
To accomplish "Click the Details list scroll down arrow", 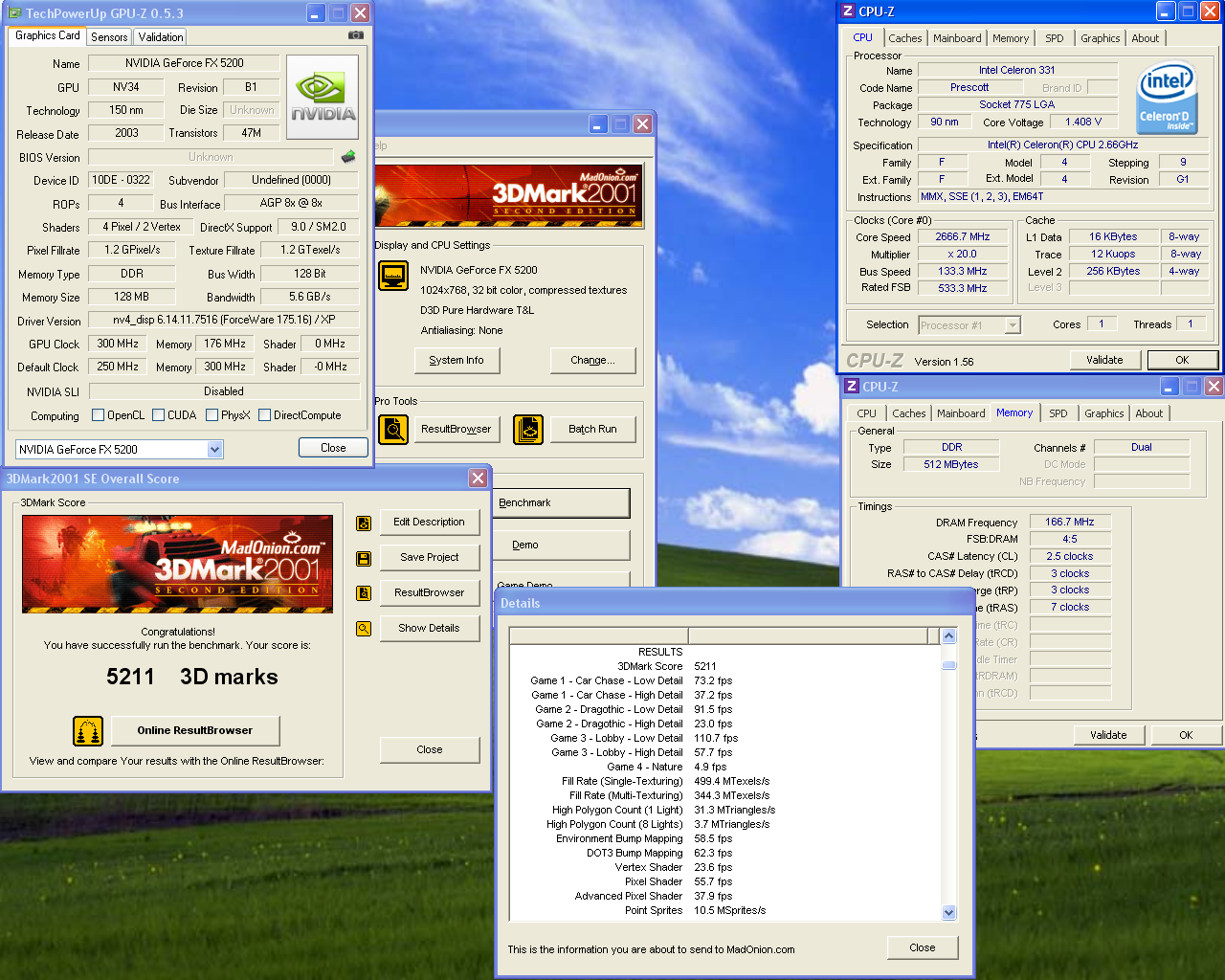I will pyautogui.click(x=949, y=913).
